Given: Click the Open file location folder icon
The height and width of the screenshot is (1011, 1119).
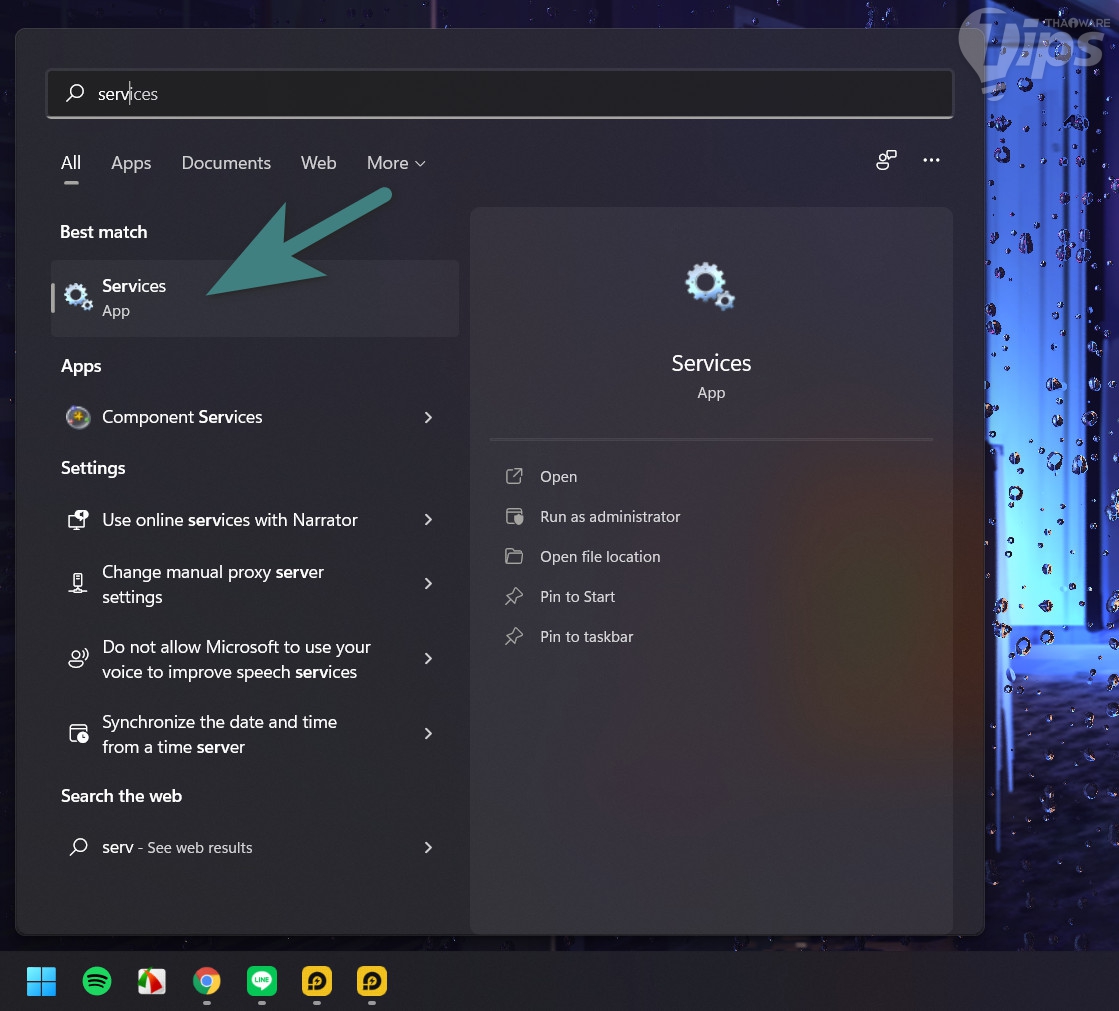Looking at the screenshot, I should (514, 556).
